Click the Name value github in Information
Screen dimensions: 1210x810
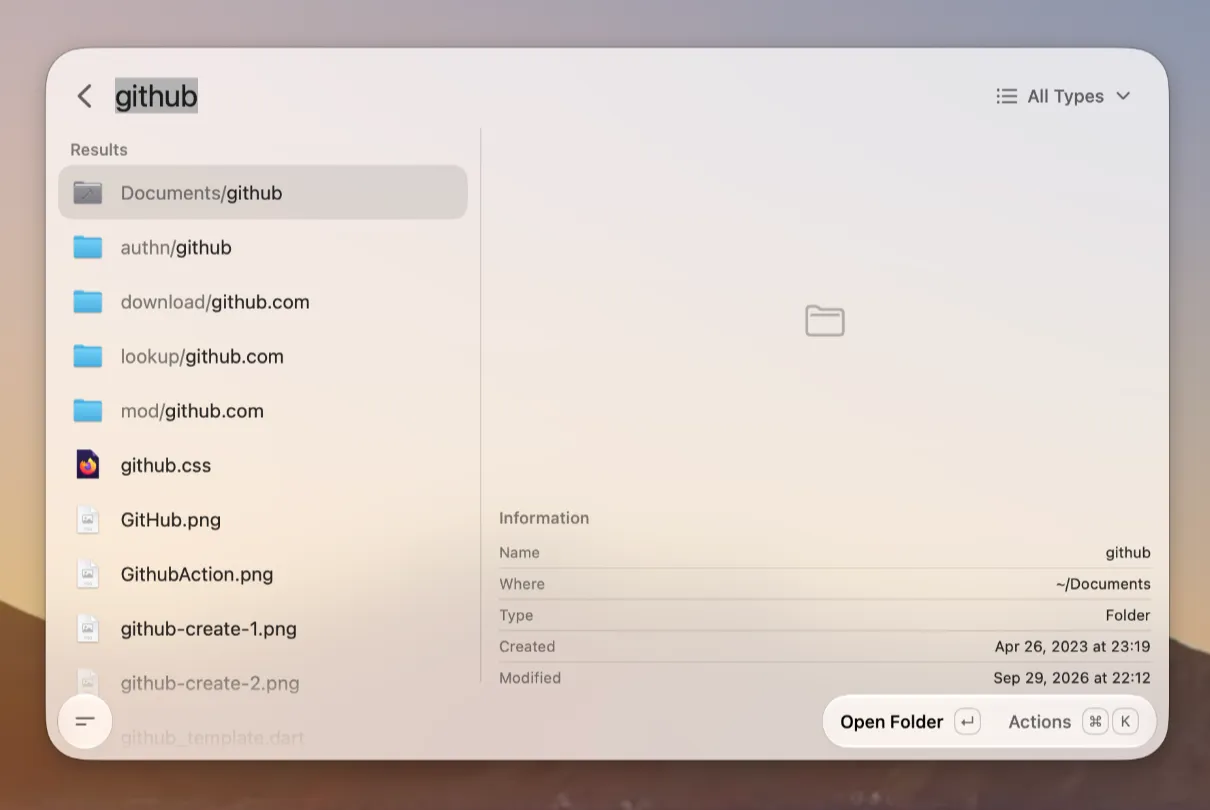click(1128, 553)
